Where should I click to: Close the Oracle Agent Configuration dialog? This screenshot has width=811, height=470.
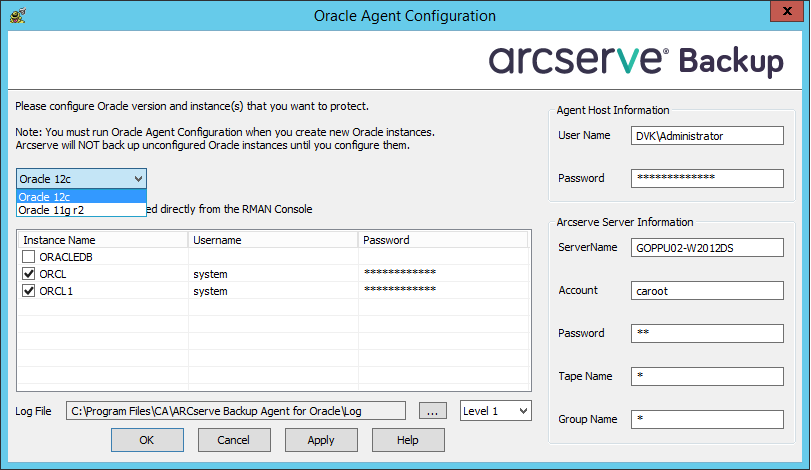click(787, 11)
